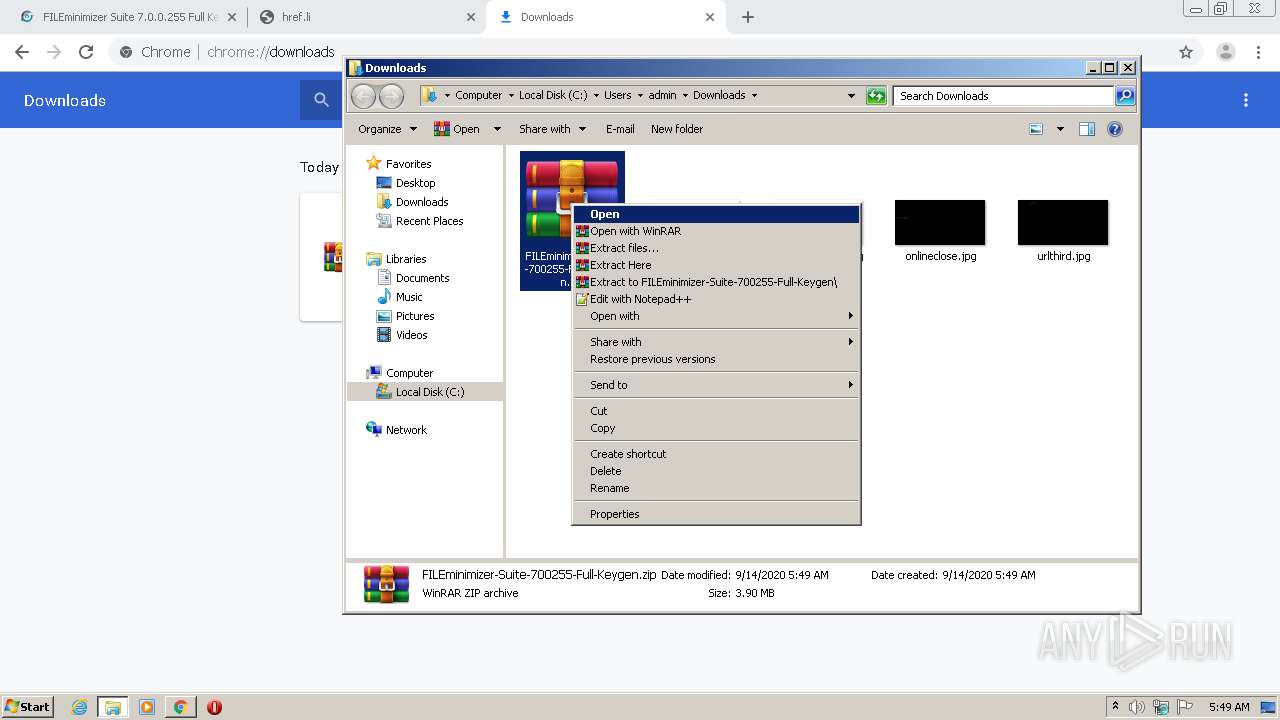Viewport: 1280px width, 720px height.
Task: Choose Extract files... in context menu
Action: pyautogui.click(x=716, y=248)
